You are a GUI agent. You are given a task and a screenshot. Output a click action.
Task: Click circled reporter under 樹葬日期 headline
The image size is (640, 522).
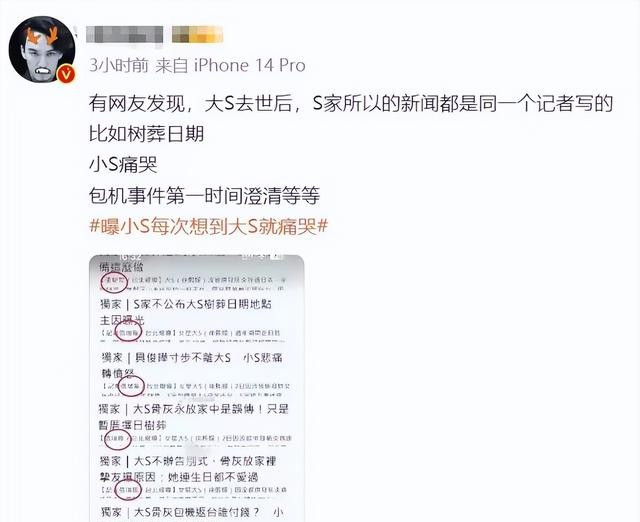[x=129, y=332]
